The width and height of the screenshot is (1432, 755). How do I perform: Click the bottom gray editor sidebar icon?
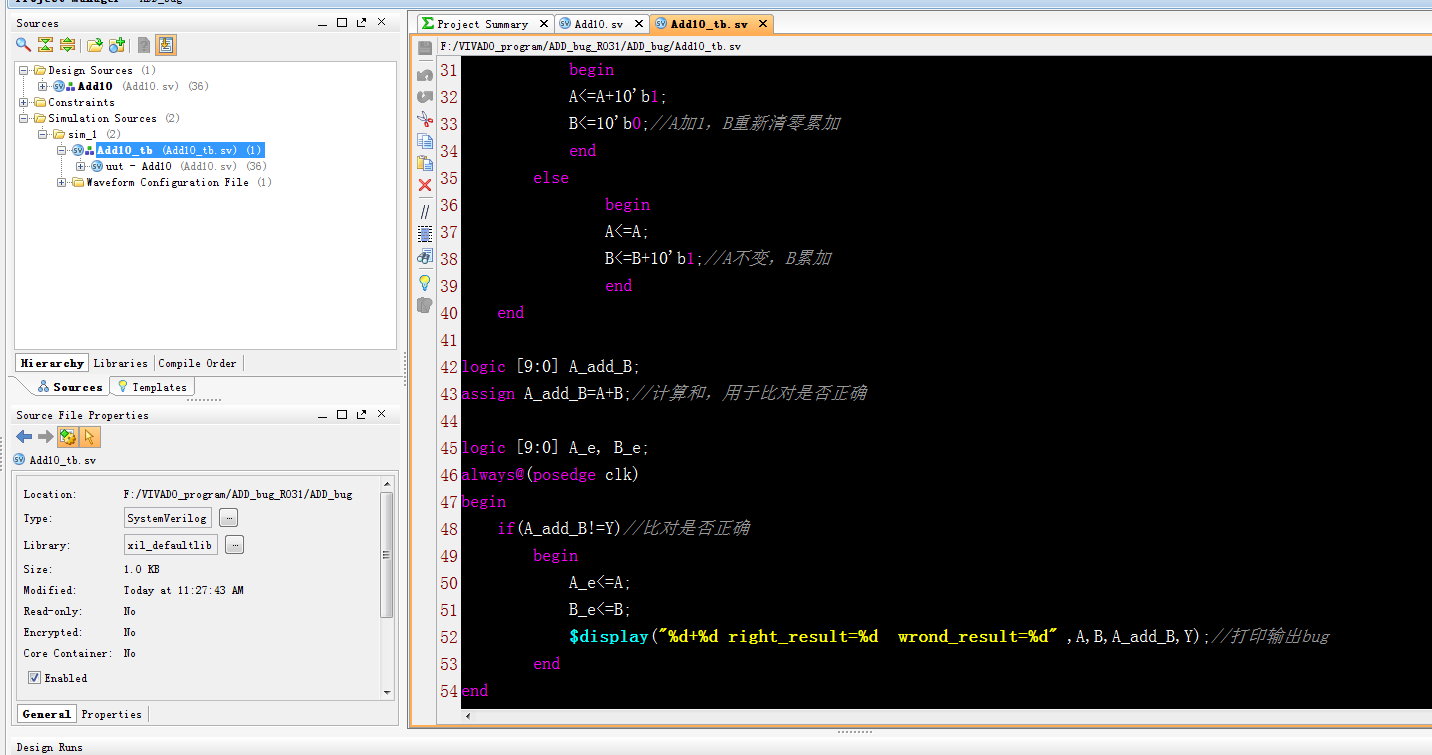[425, 305]
